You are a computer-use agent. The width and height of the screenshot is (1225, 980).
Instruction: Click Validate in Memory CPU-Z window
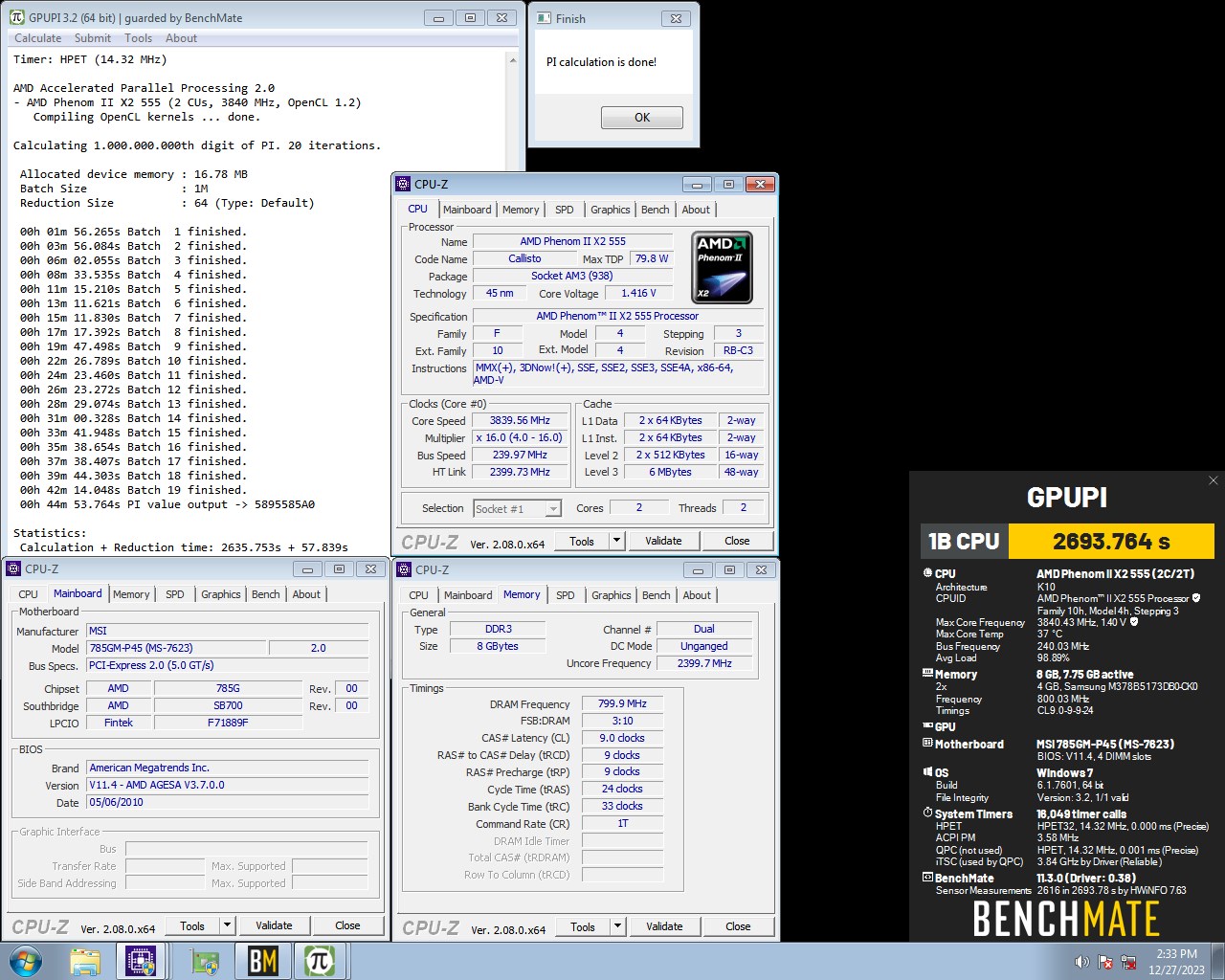coord(664,926)
